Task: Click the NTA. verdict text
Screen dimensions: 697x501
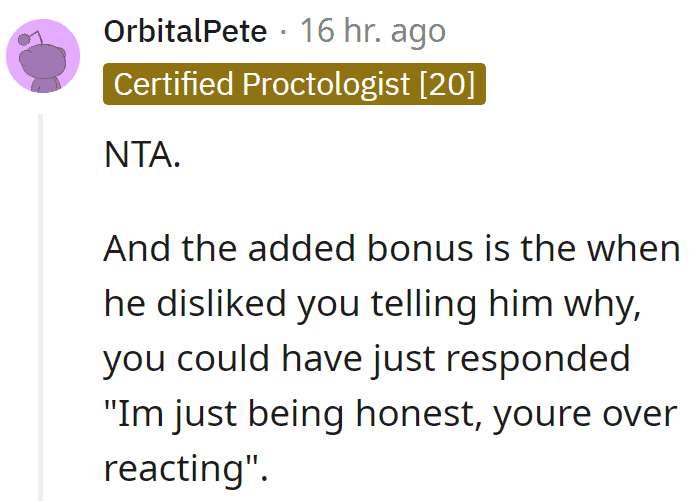Action: pyautogui.click(x=142, y=155)
